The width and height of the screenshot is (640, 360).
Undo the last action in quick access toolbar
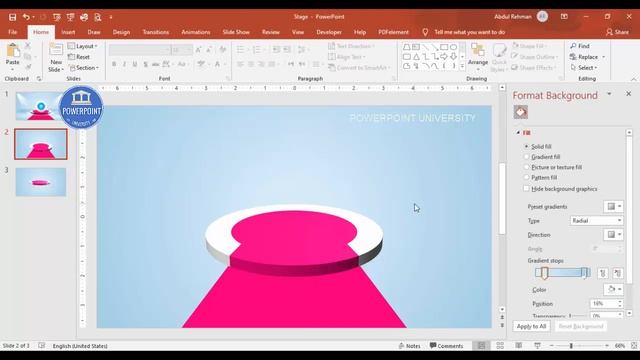point(26,17)
